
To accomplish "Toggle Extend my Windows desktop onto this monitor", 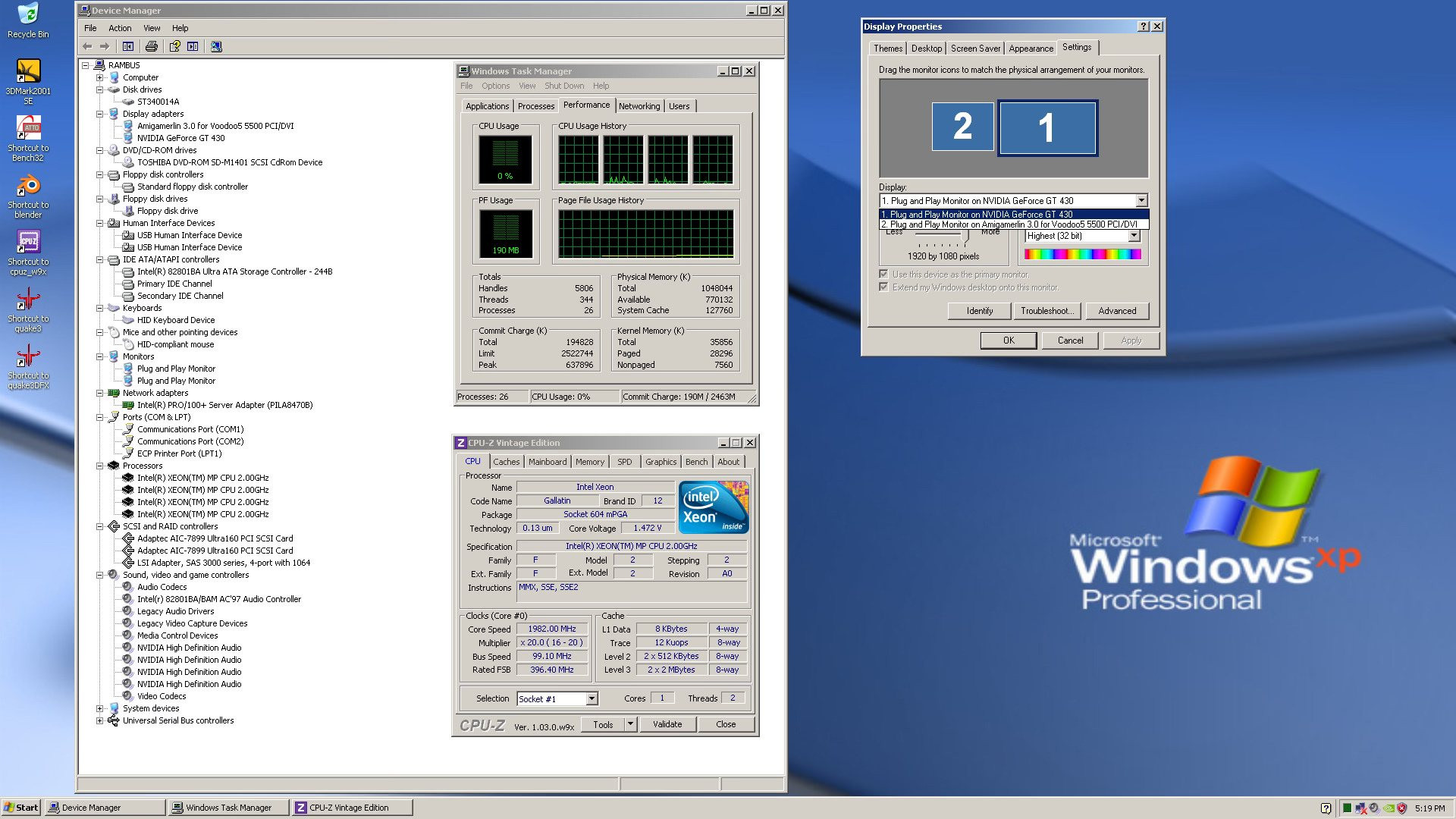I will coord(883,287).
